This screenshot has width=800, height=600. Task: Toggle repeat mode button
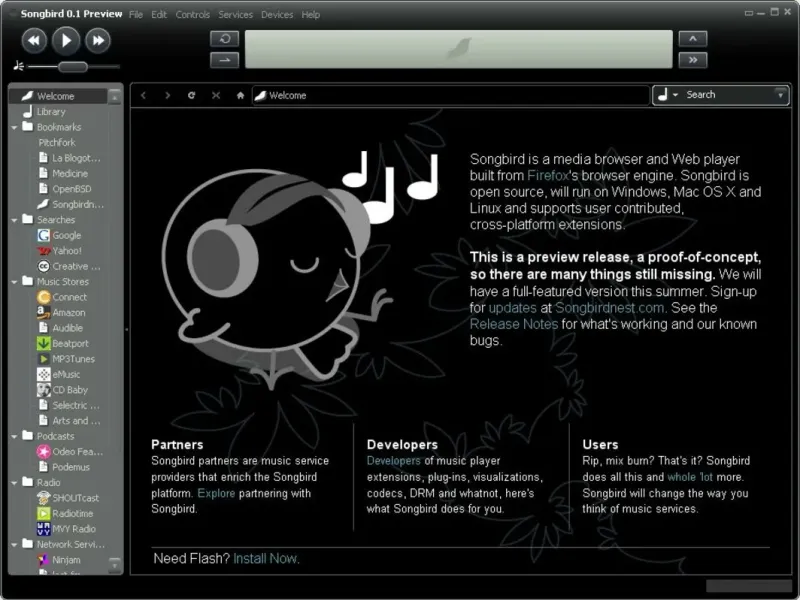(224, 39)
